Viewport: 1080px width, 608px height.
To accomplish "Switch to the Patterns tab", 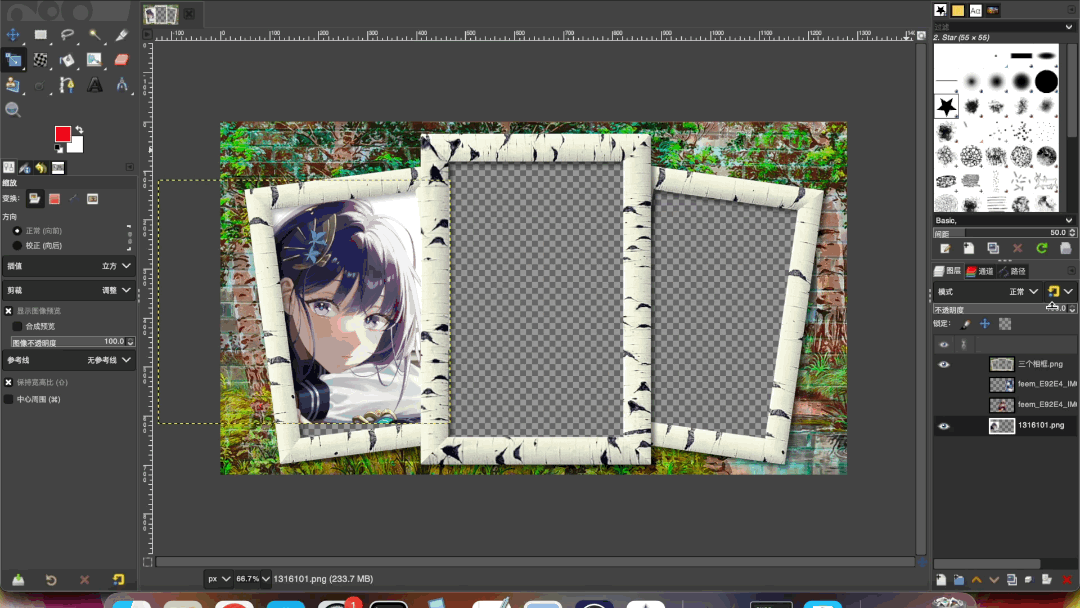I will tap(958, 10).
